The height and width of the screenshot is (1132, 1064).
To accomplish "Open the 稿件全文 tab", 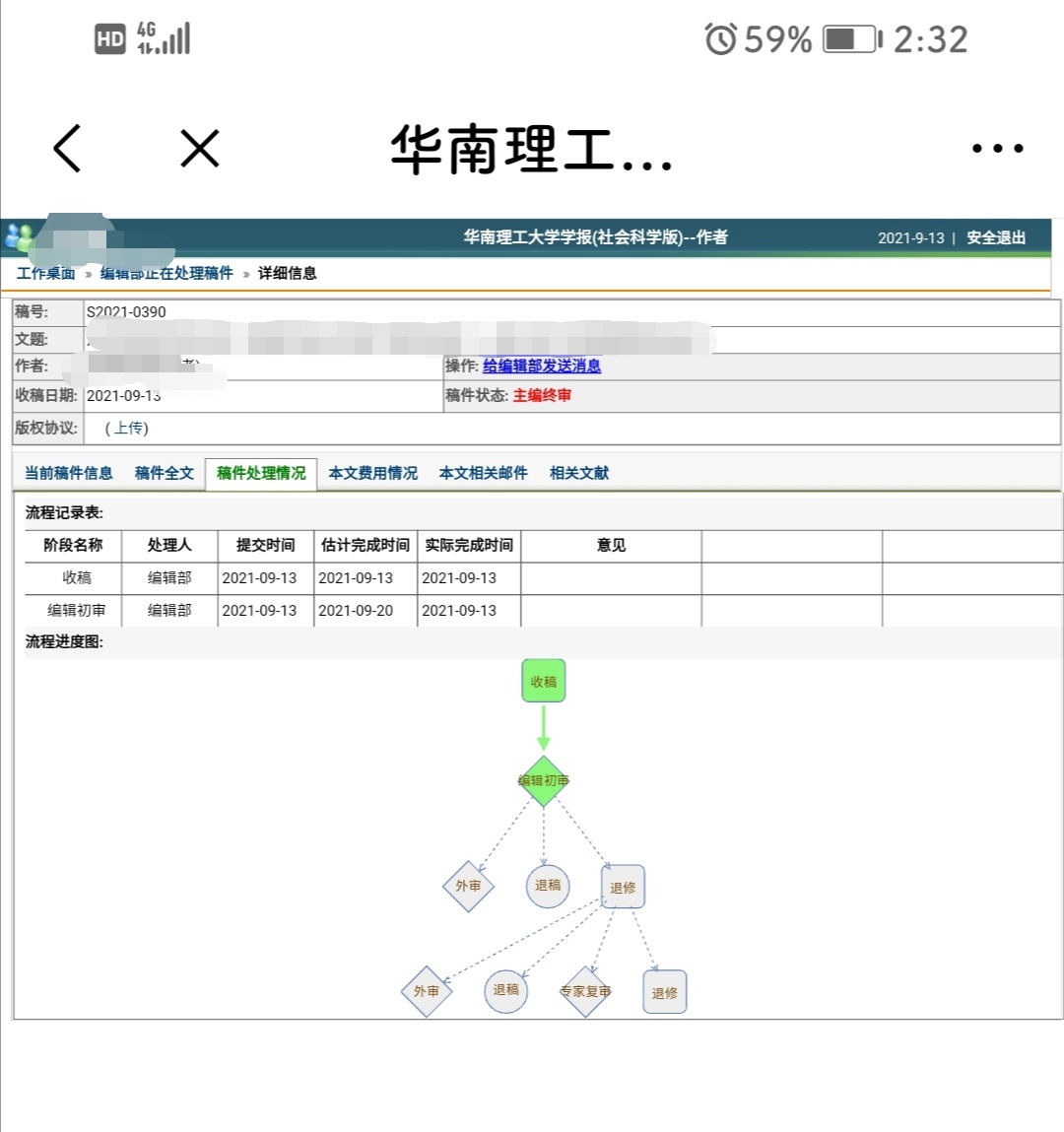I will (165, 473).
